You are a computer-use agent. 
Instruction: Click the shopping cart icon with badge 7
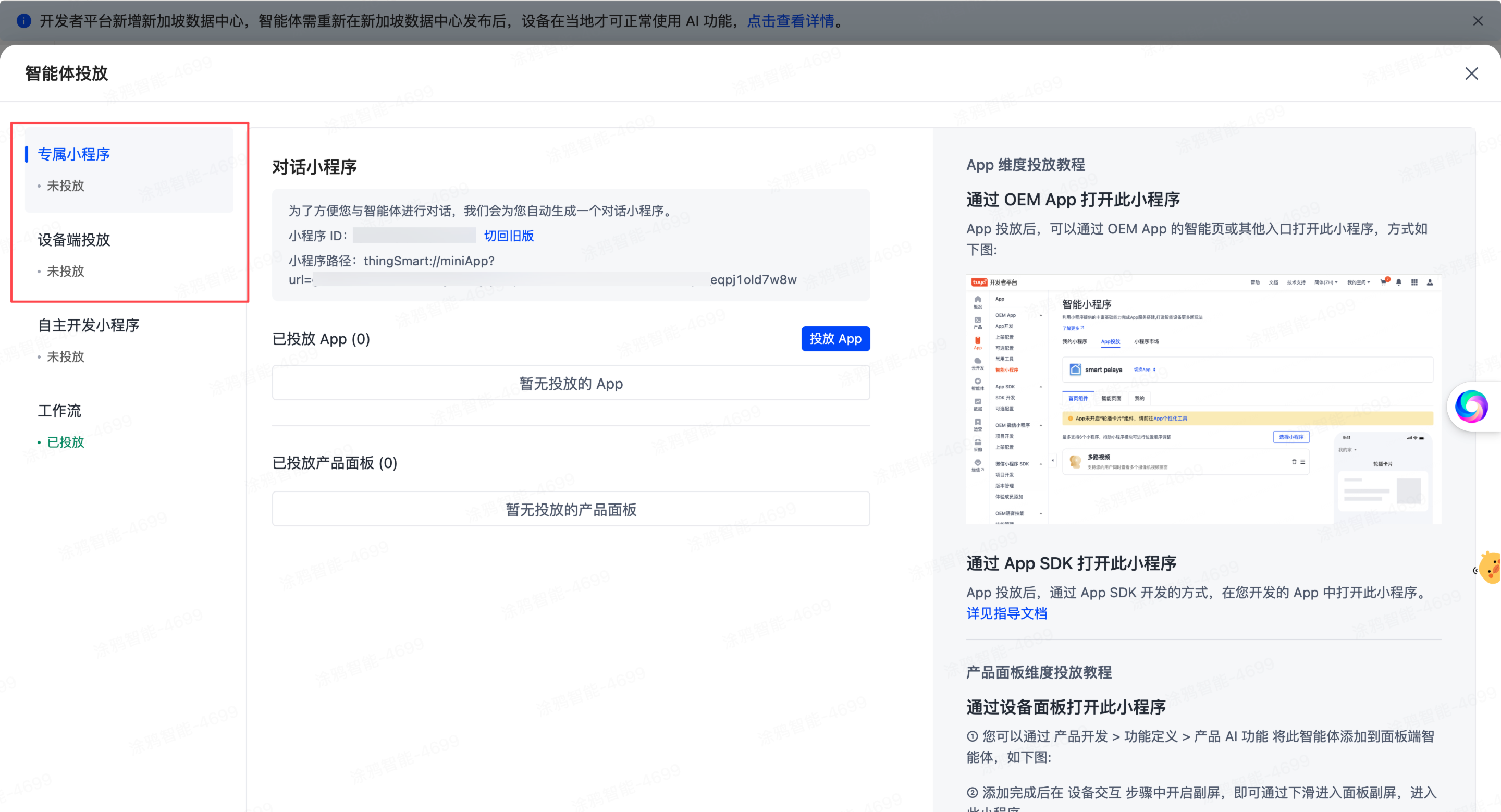click(x=1383, y=283)
